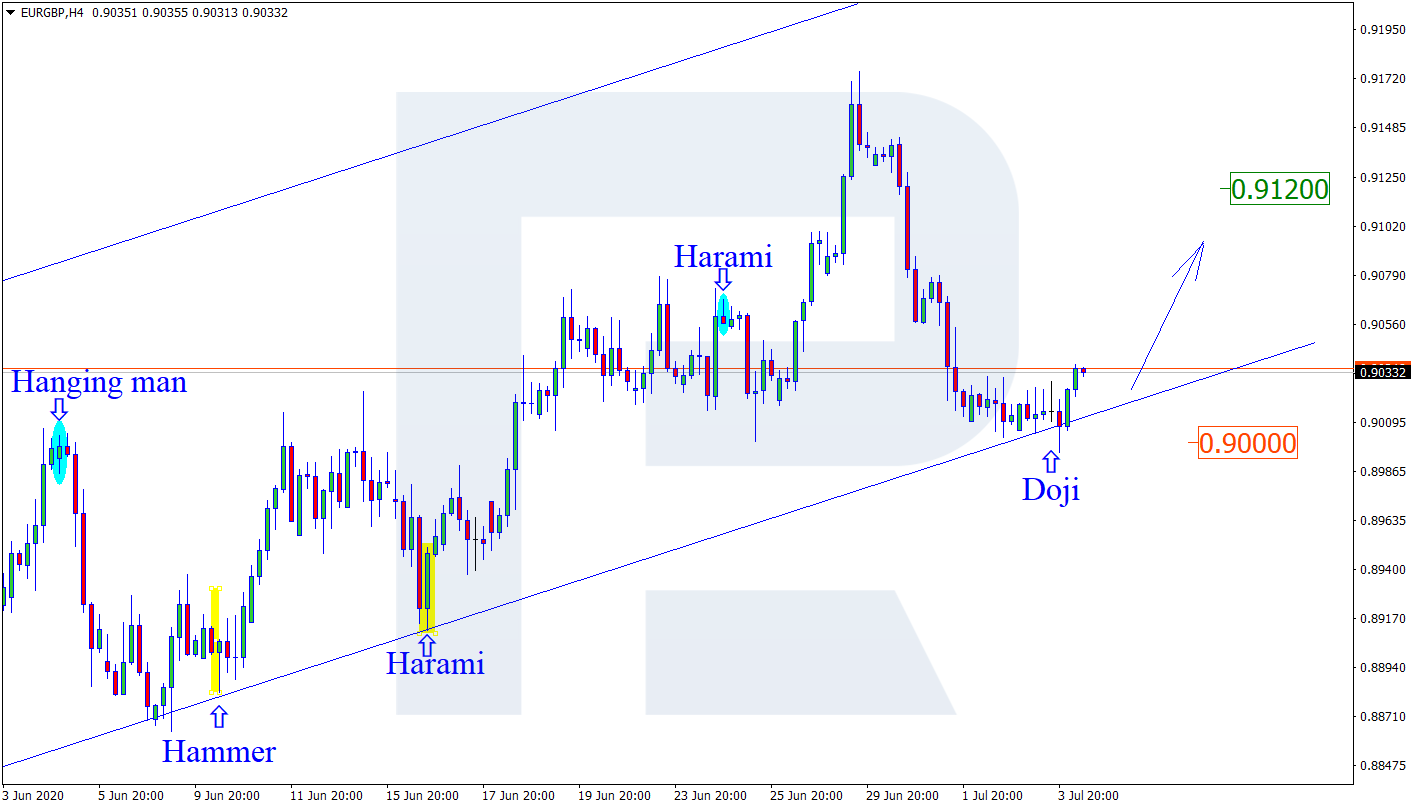The image size is (1417, 808).
Task: Select the Doji pattern label
Action: (1050, 490)
